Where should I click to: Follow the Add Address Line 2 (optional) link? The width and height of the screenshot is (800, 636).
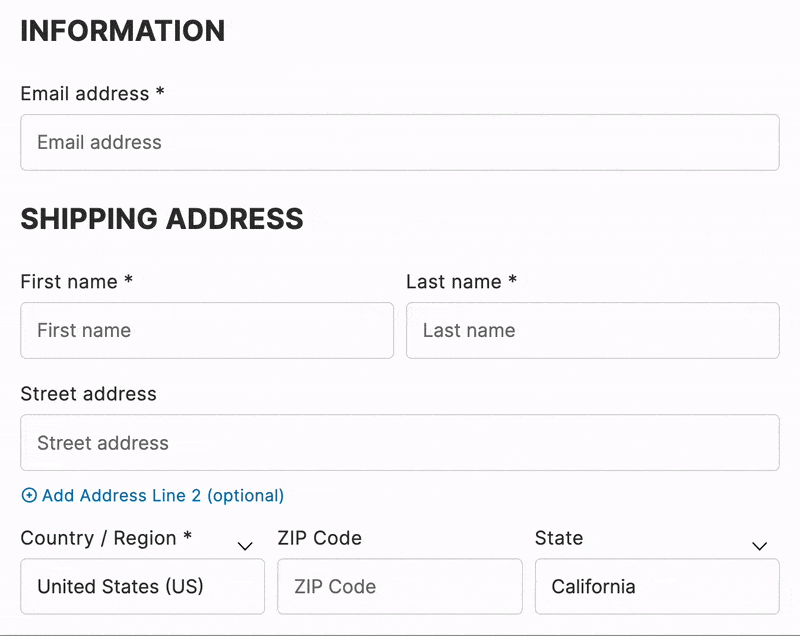163,495
